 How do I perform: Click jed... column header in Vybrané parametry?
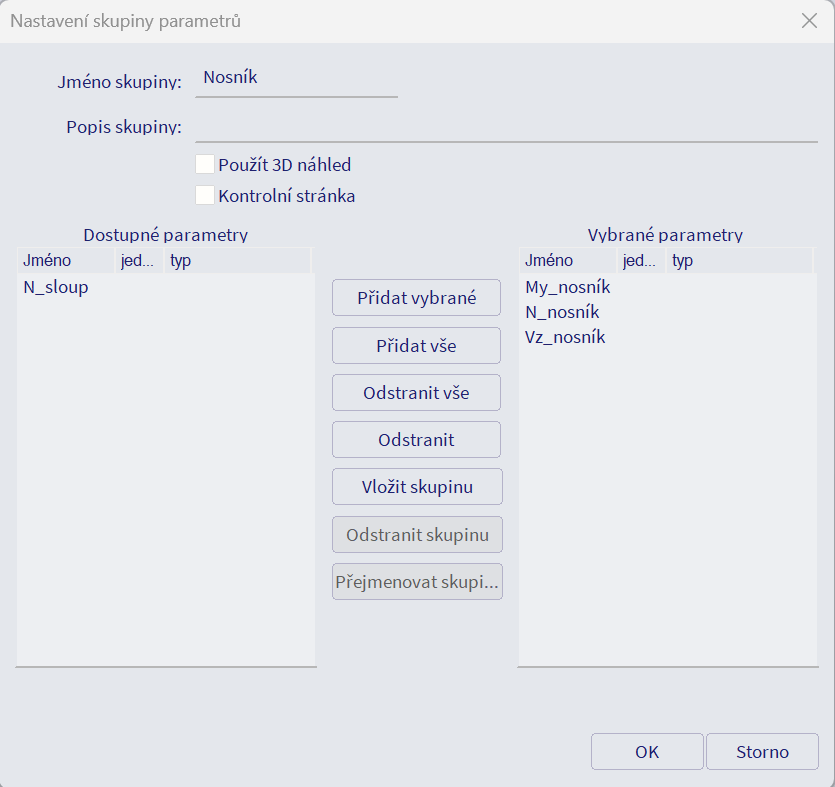[640, 261]
